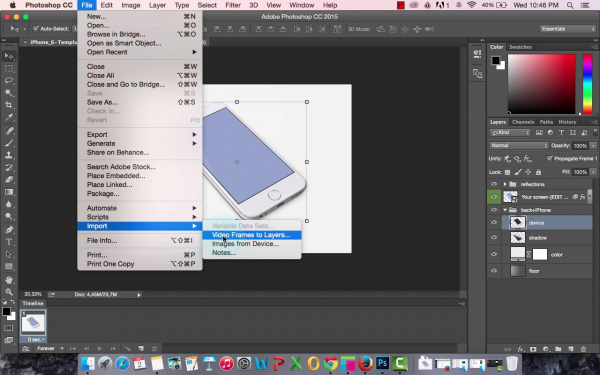The width and height of the screenshot is (600, 375).
Task: Click the tween animation frames icon
Action: coord(127,349)
